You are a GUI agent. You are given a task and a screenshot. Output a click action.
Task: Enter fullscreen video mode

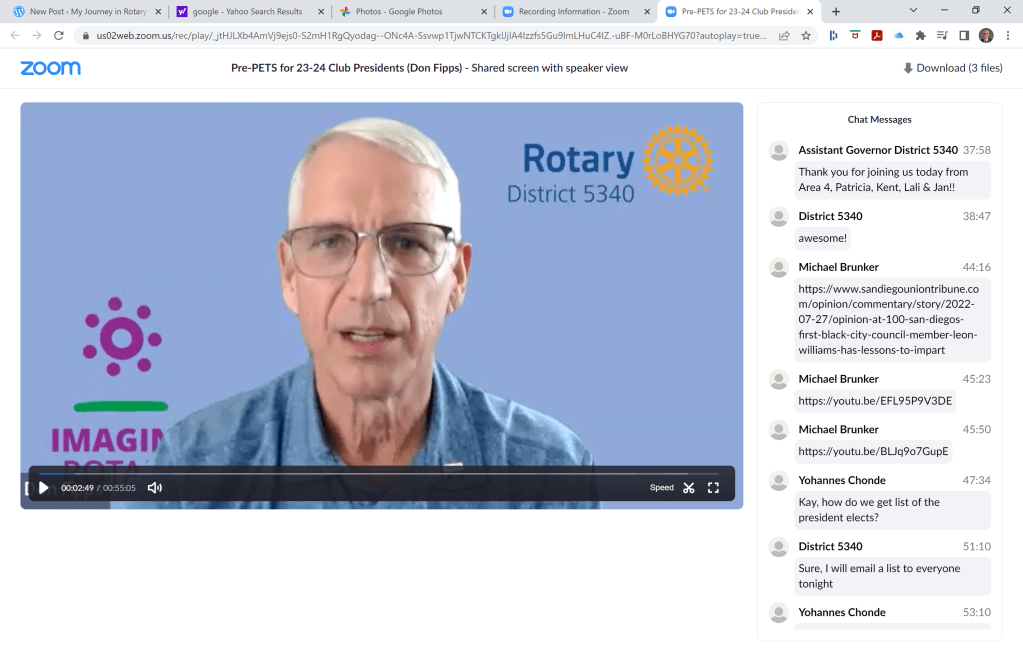point(713,488)
